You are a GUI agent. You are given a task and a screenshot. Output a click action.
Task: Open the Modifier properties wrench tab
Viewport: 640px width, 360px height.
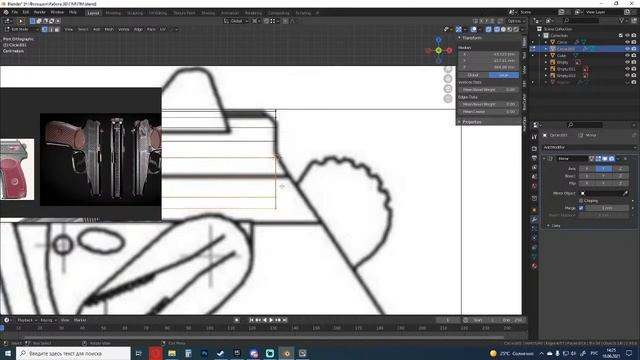tap(534, 220)
